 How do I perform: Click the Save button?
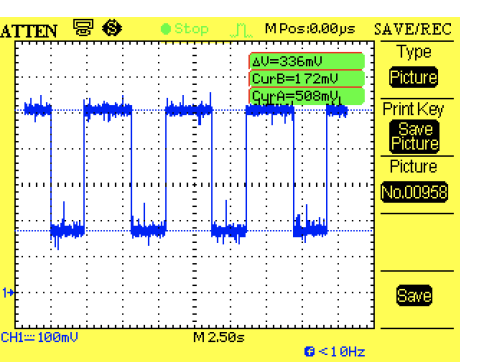(414, 295)
